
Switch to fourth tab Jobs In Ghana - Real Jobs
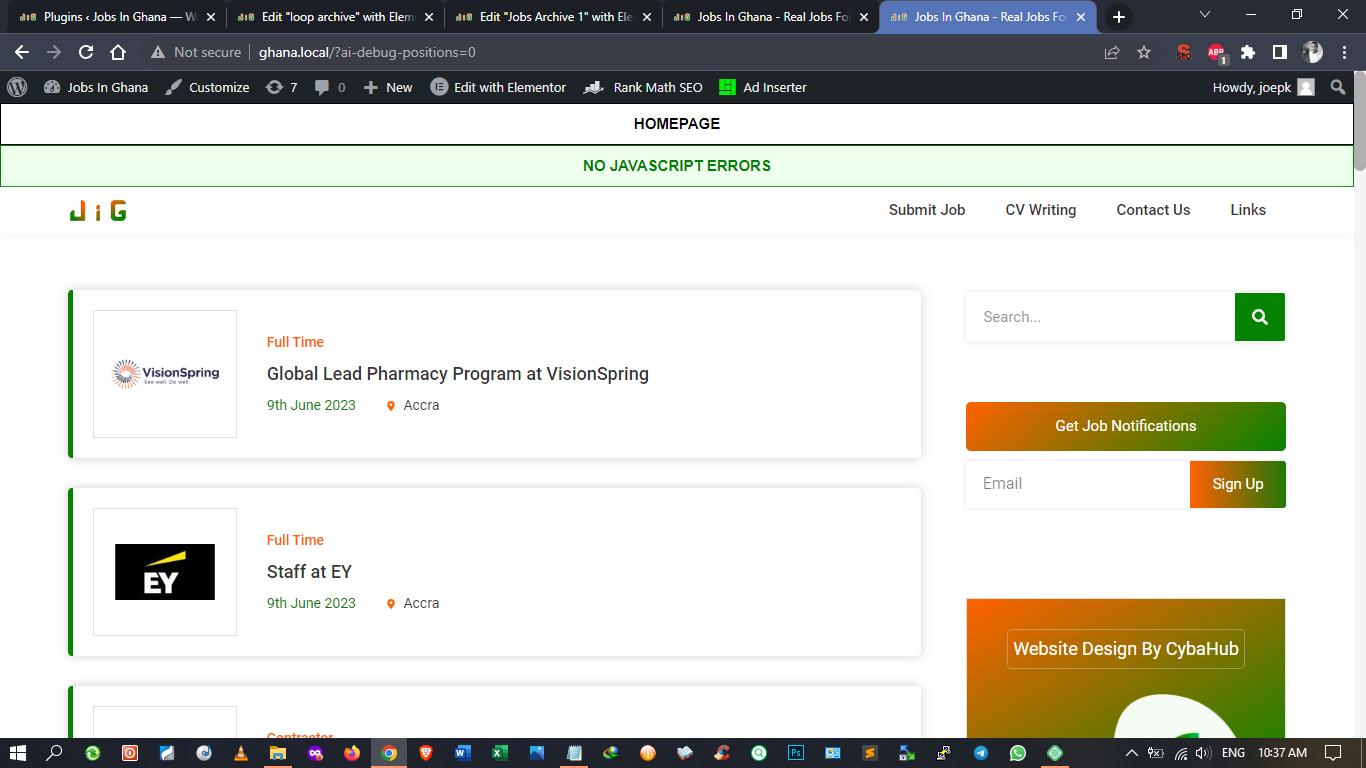point(771,17)
